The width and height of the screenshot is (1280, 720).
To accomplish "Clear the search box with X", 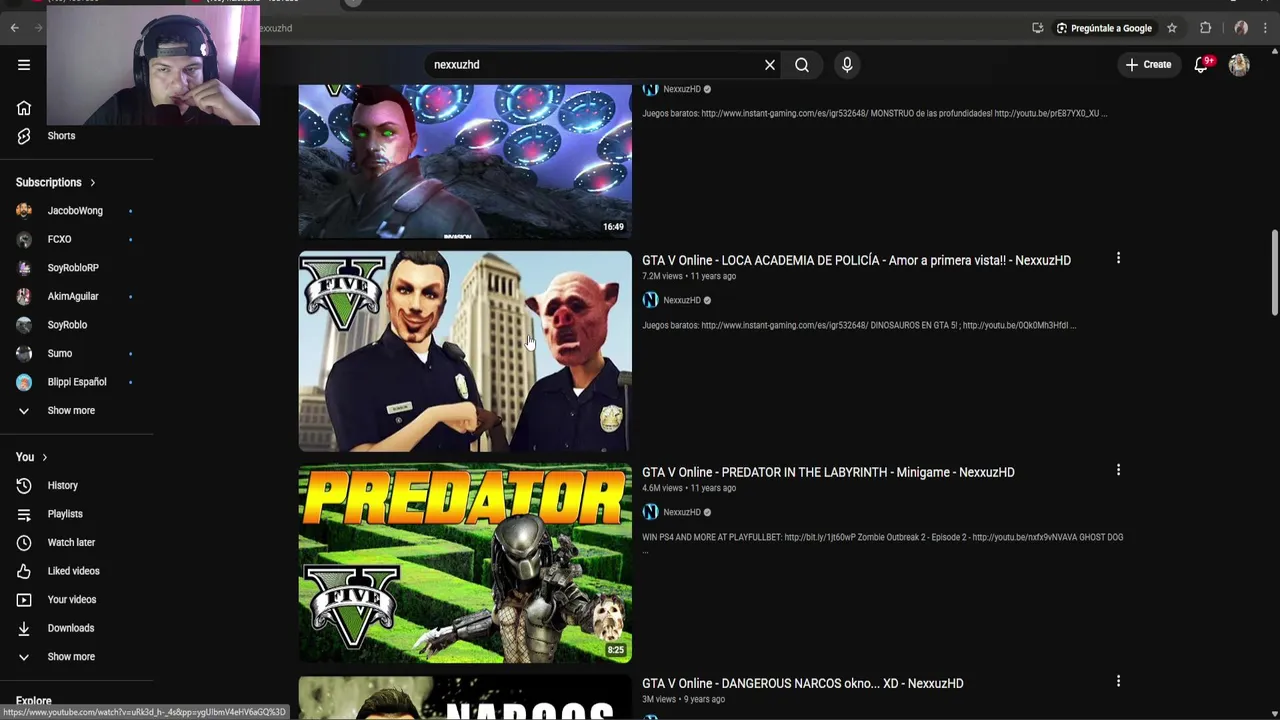I will (770, 65).
